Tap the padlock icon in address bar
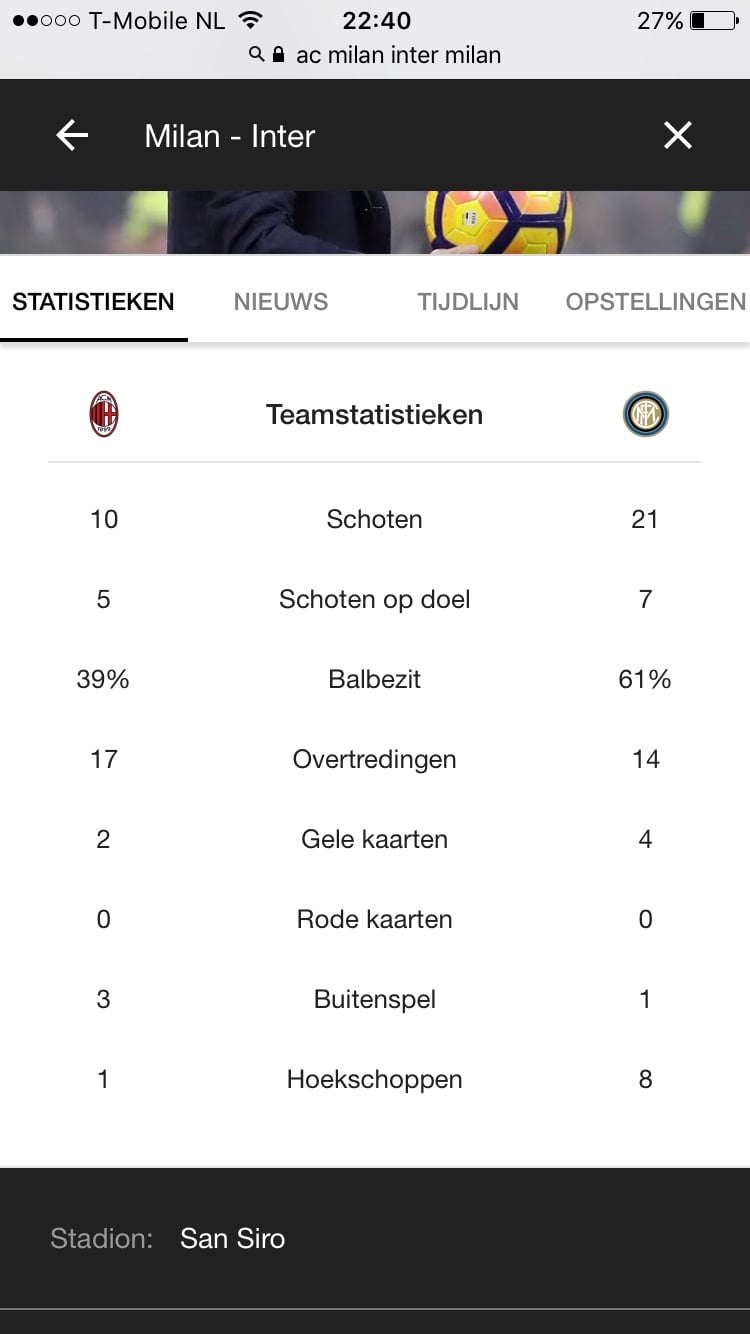This screenshot has height=1334, width=750. coord(278,55)
